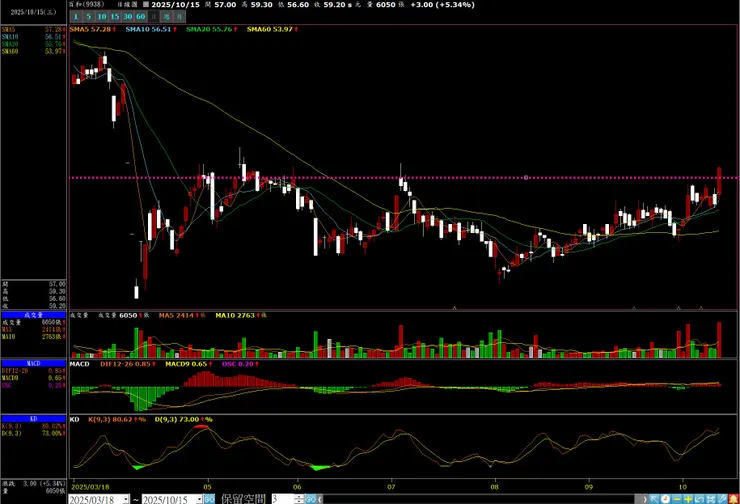Click the +3.00 (+5.34%) change value
This screenshot has height=504, width=740.
(x=442, y=5)
